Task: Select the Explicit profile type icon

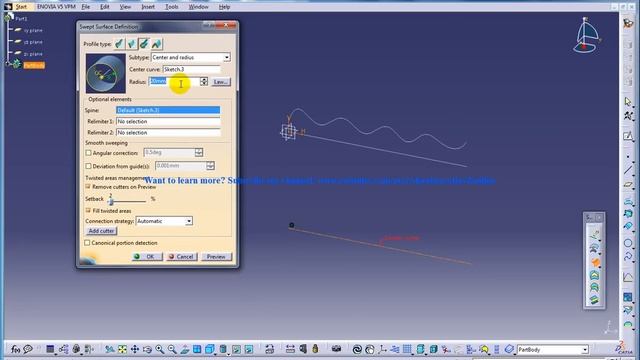Action: pyautogui.click(x=119, y=44)
